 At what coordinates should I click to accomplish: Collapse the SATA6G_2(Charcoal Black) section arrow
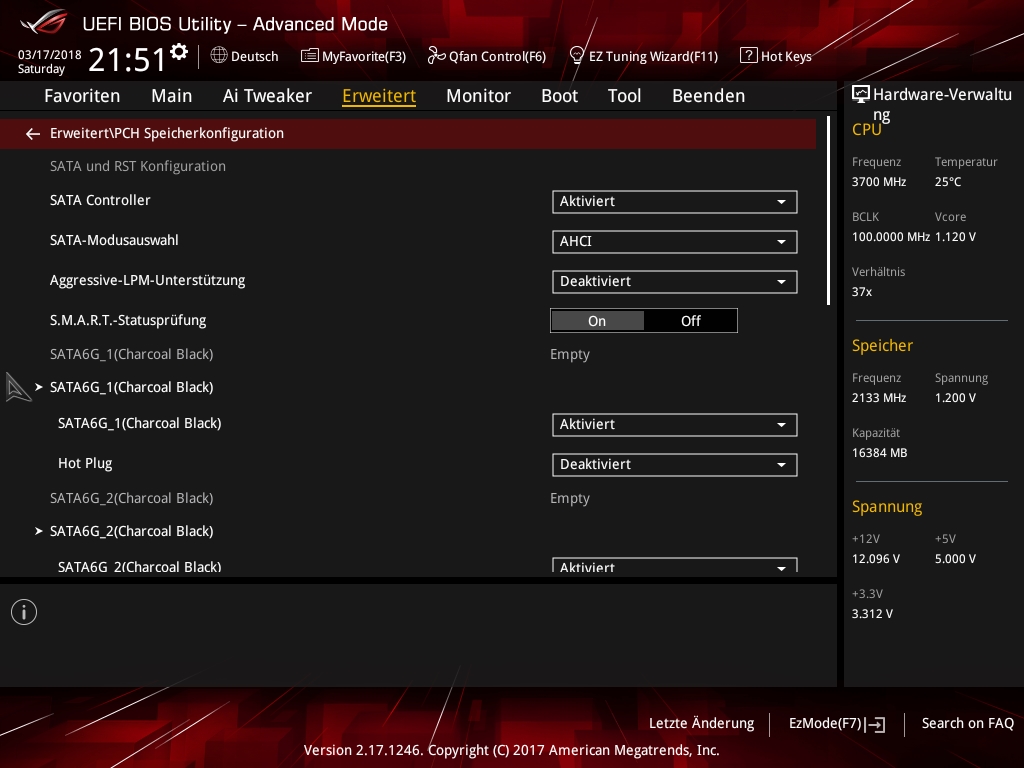(39, 531)
